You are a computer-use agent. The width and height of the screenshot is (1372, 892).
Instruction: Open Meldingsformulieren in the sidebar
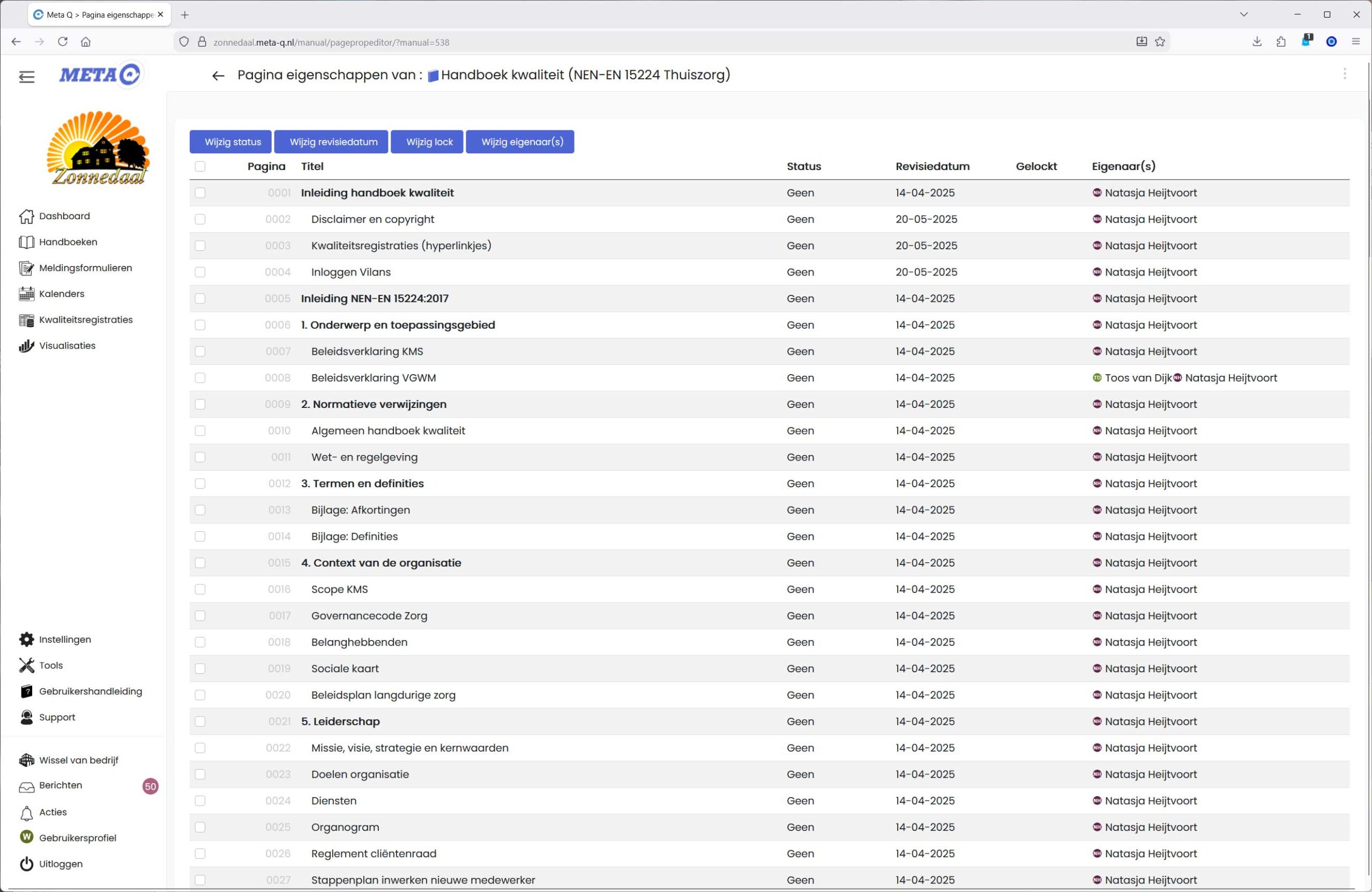point(85,268)
